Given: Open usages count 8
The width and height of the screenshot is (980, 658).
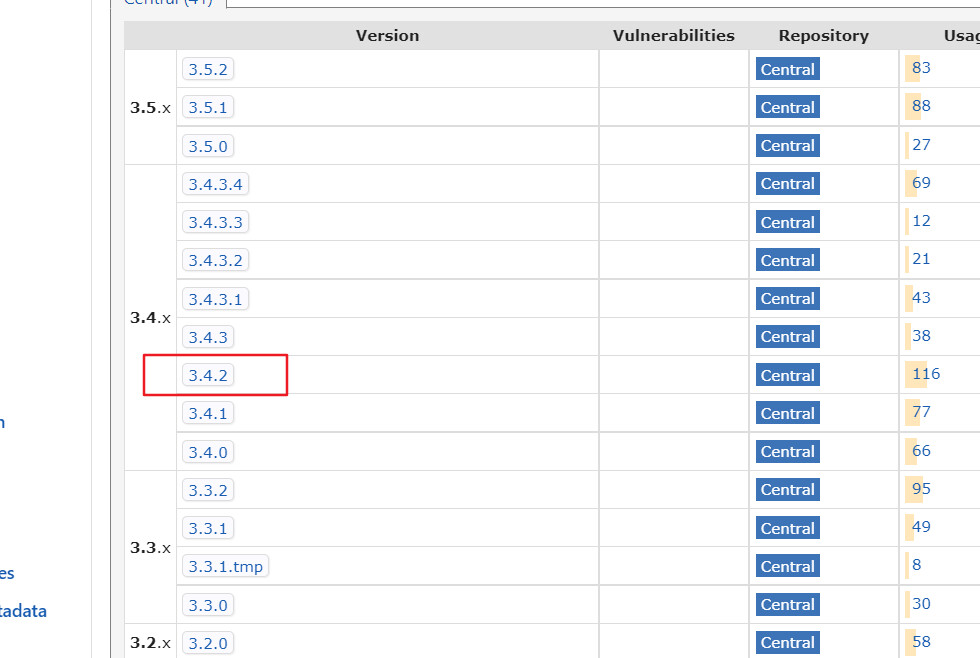Looking at the screenshot, I should [917, 565].
